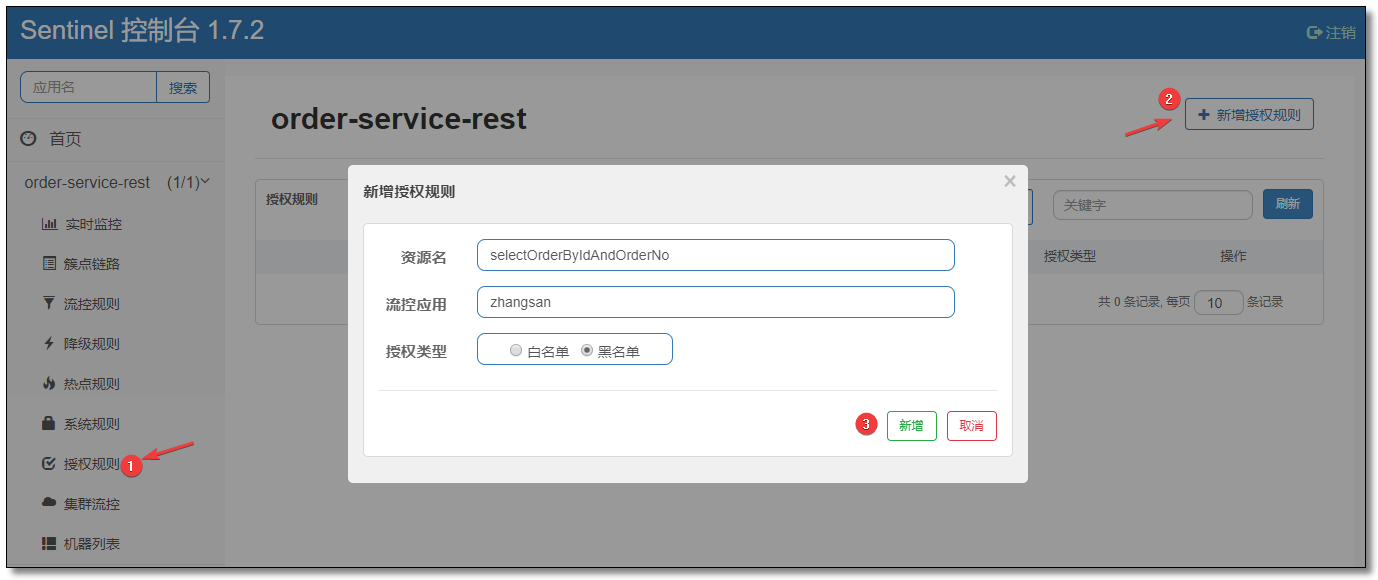
Task: Select the 流控规则 filter funnel icon
Action: 49,304
